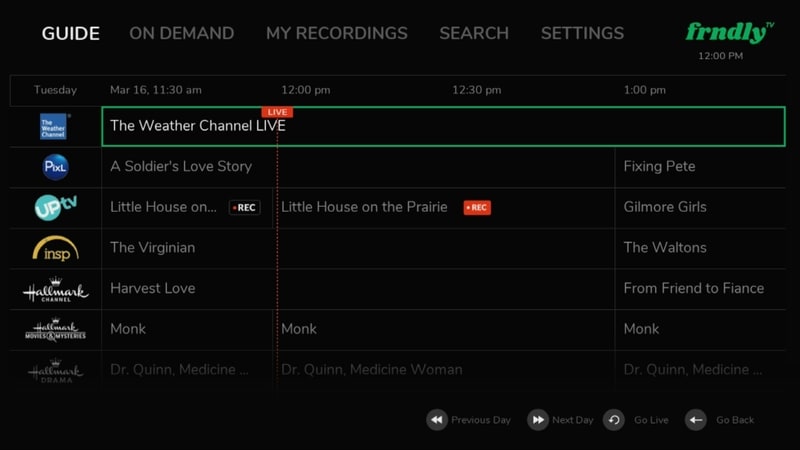Select the insp channel logo
This screenshot has height=450, width=800.
[x=56, y=248]
